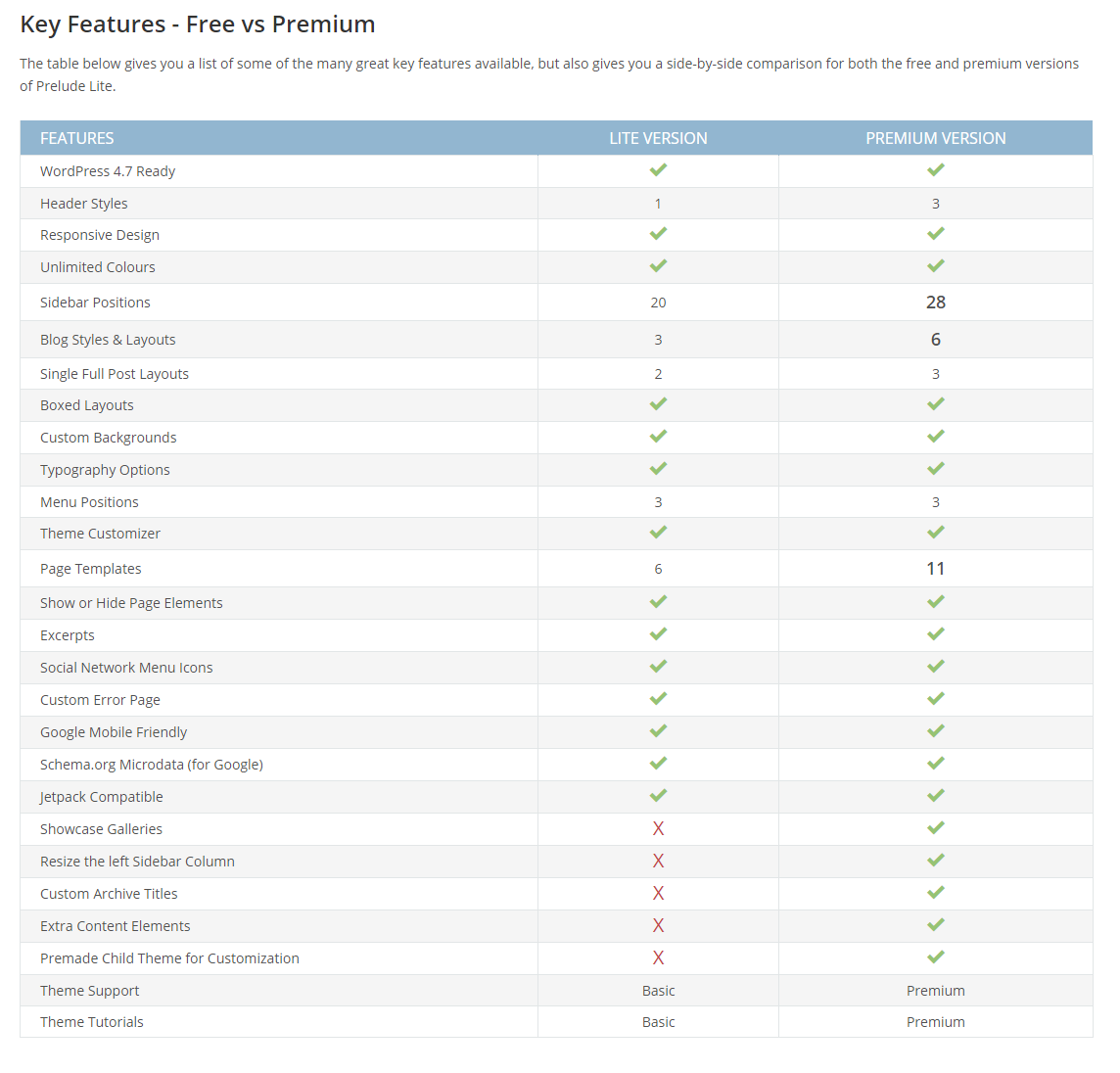
Task: Click Premium checkmark for Theme Customizer
Action: coord(936,533)
